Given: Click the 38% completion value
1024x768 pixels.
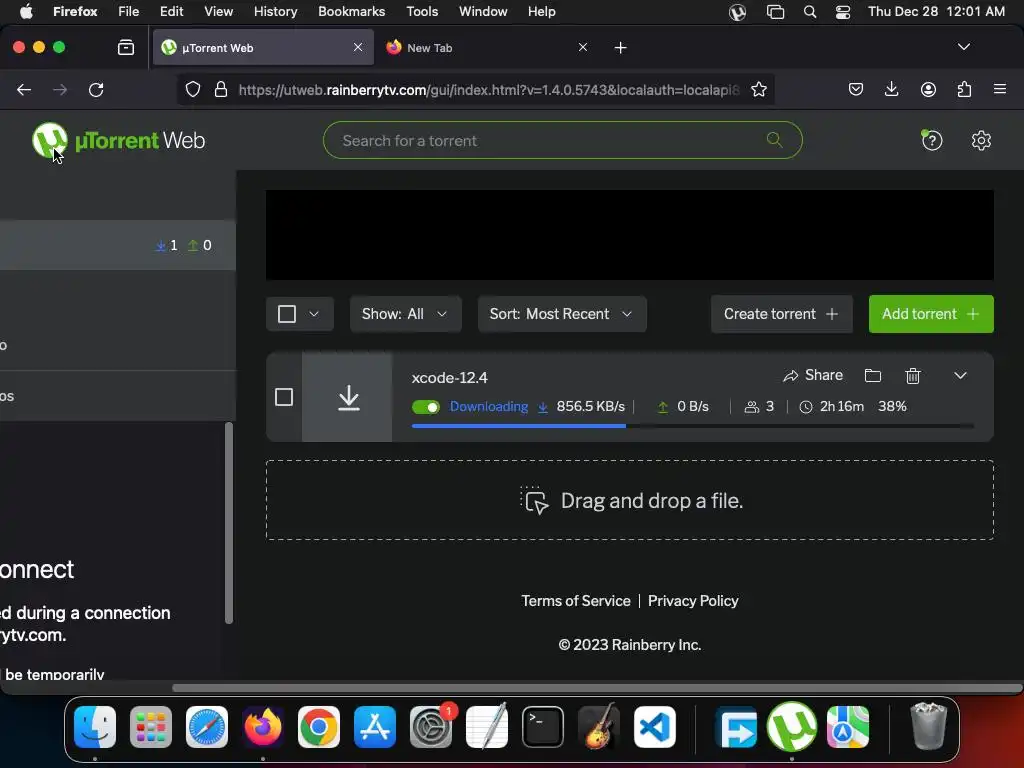Looking at the screenshot, I should (x=892, y=407).
